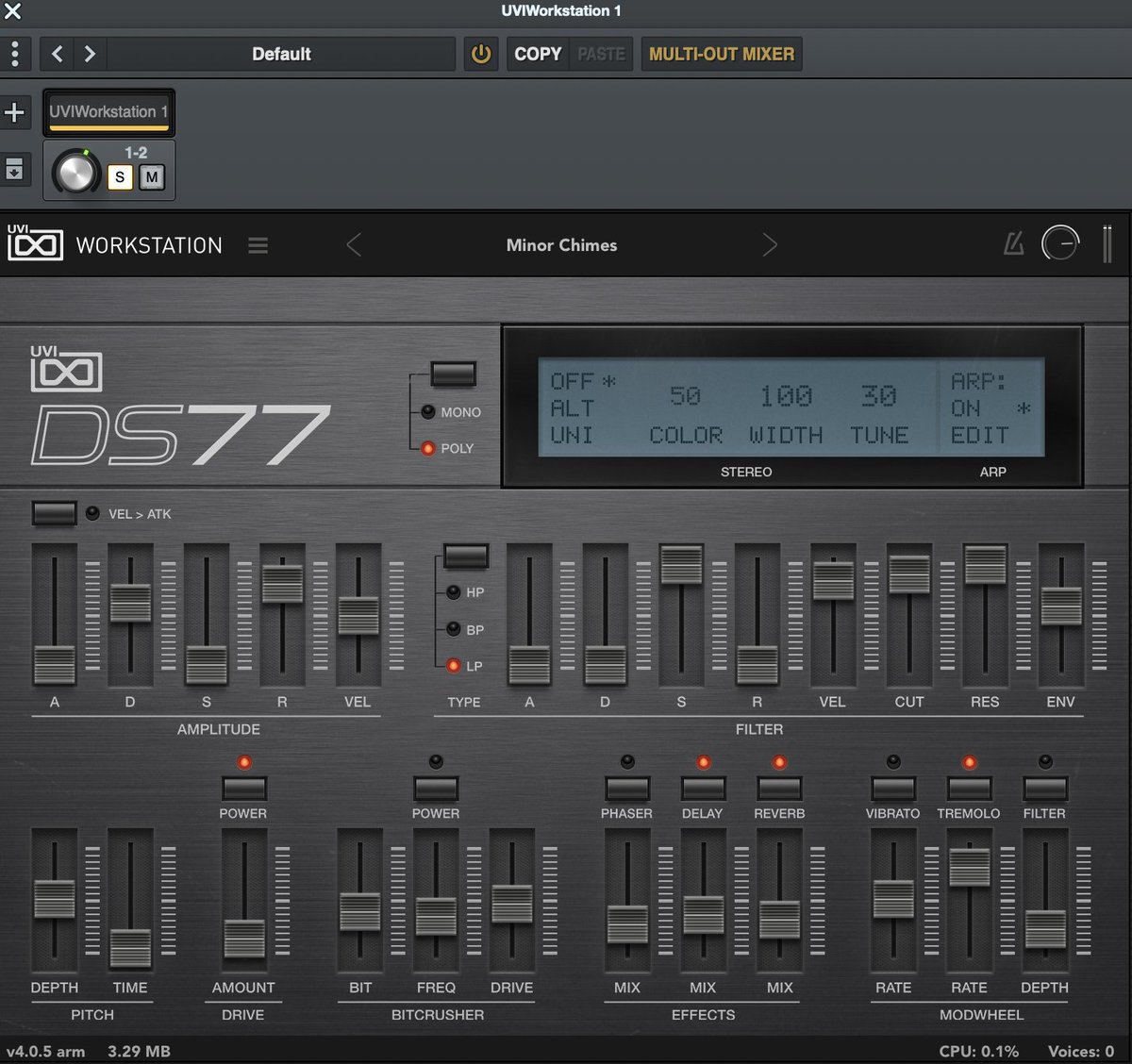Click the channel volume knob for 1-2
Viewport: 1132px width, 1064px height.
pyautogui.click(x=76, y=173)
